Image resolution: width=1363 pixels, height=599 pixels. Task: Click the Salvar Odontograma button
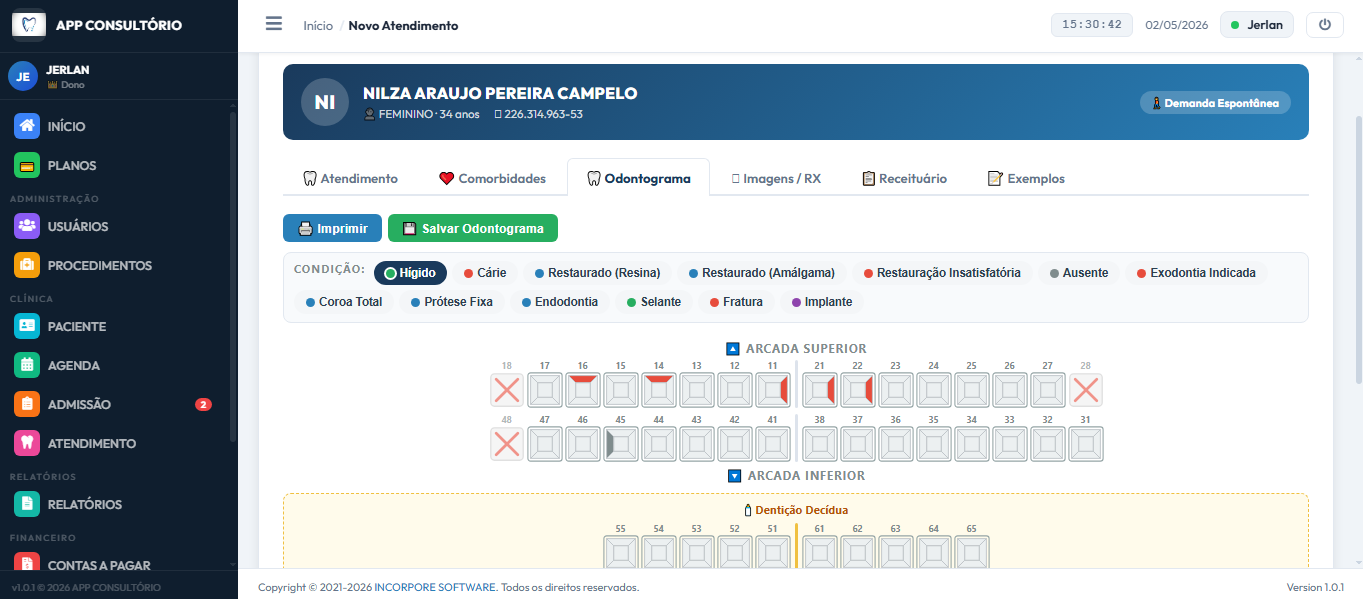coord(473,228)
